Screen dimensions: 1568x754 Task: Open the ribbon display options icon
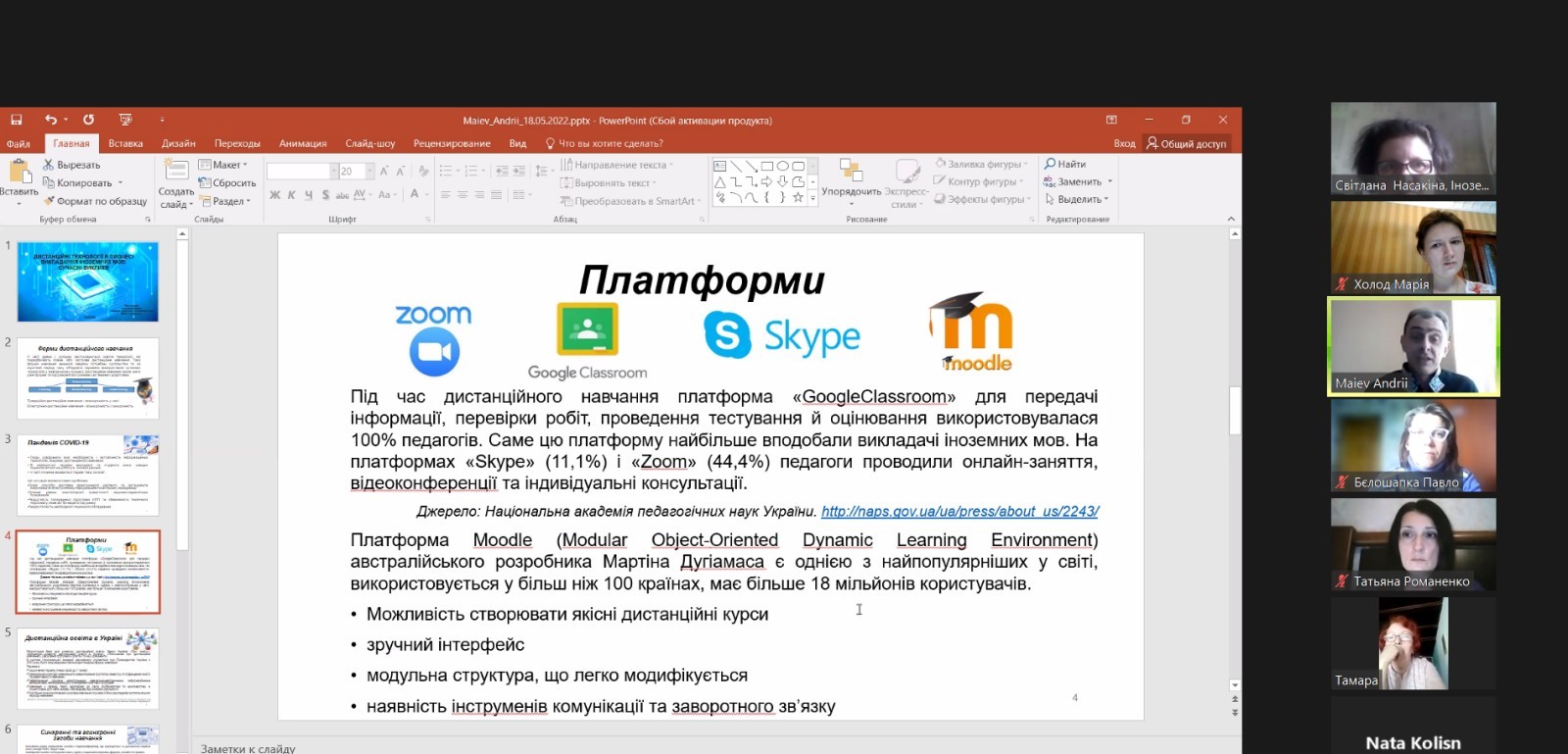coord(1111,120)
